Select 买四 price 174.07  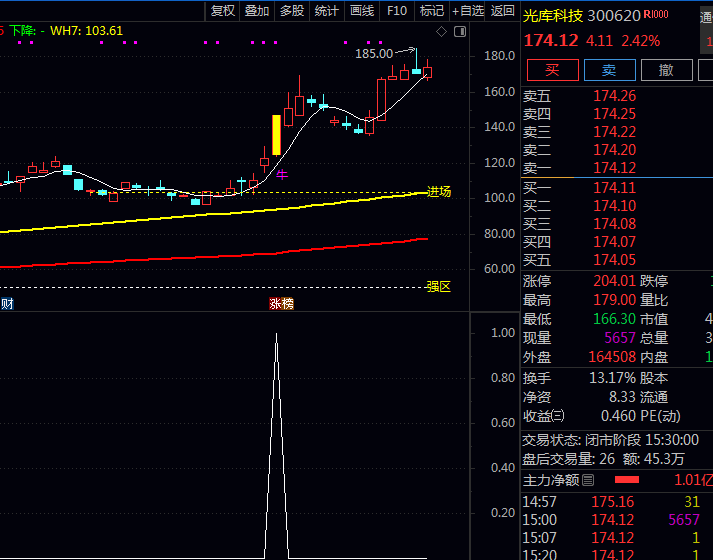coord(614,242)
